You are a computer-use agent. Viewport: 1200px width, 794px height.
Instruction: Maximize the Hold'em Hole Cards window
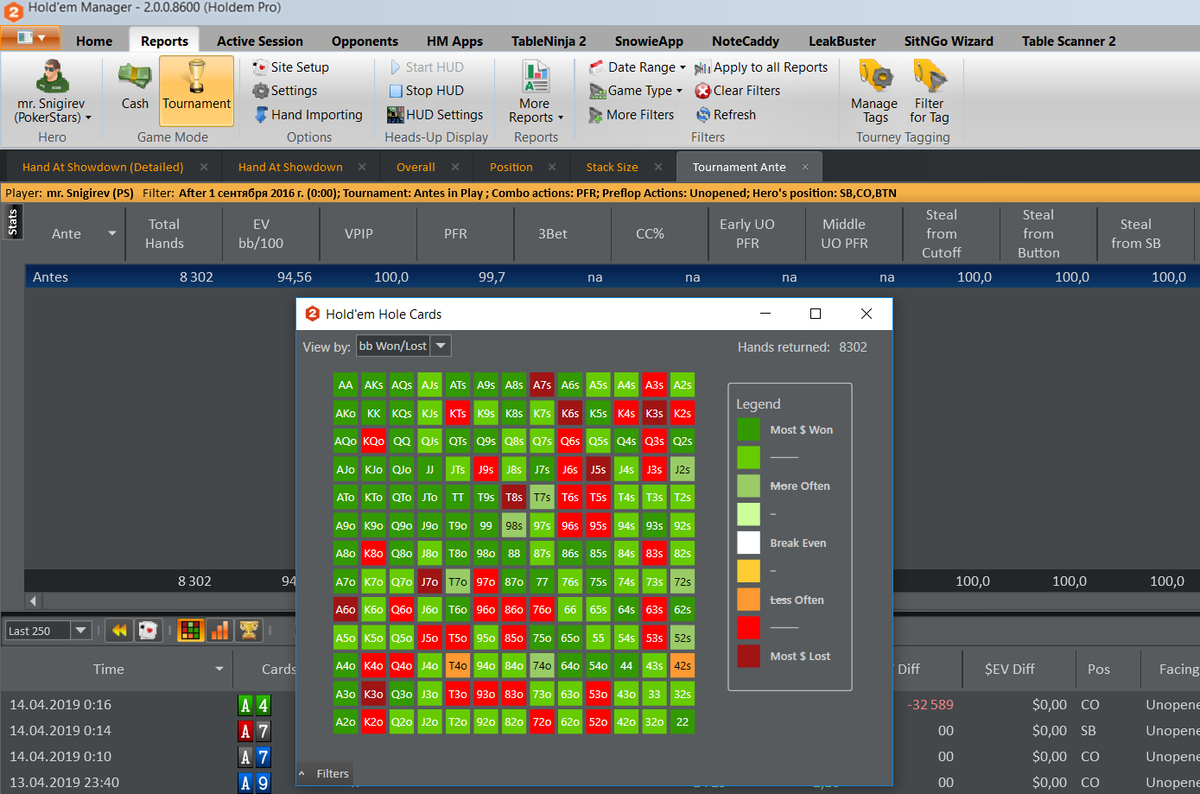(815, 314)
